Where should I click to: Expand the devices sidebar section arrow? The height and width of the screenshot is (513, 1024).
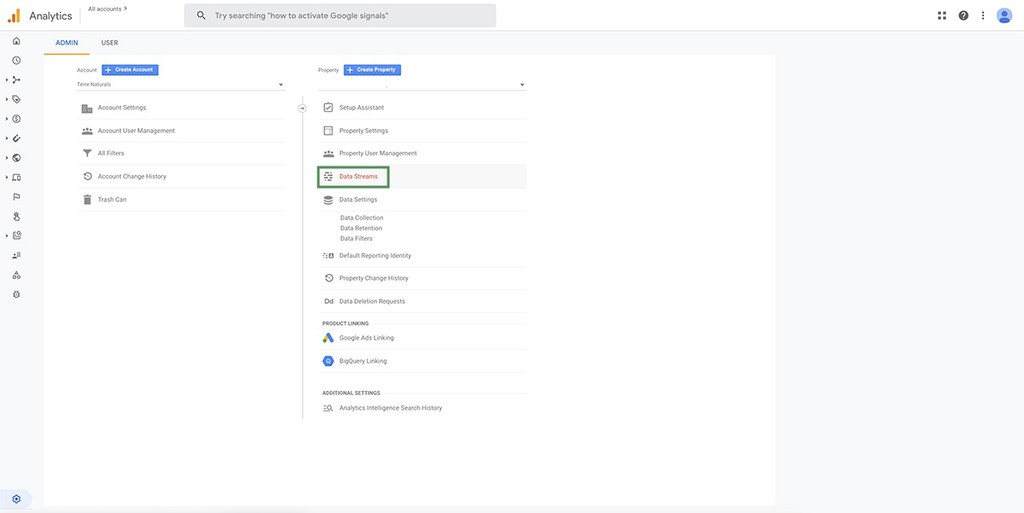point(7,178)
